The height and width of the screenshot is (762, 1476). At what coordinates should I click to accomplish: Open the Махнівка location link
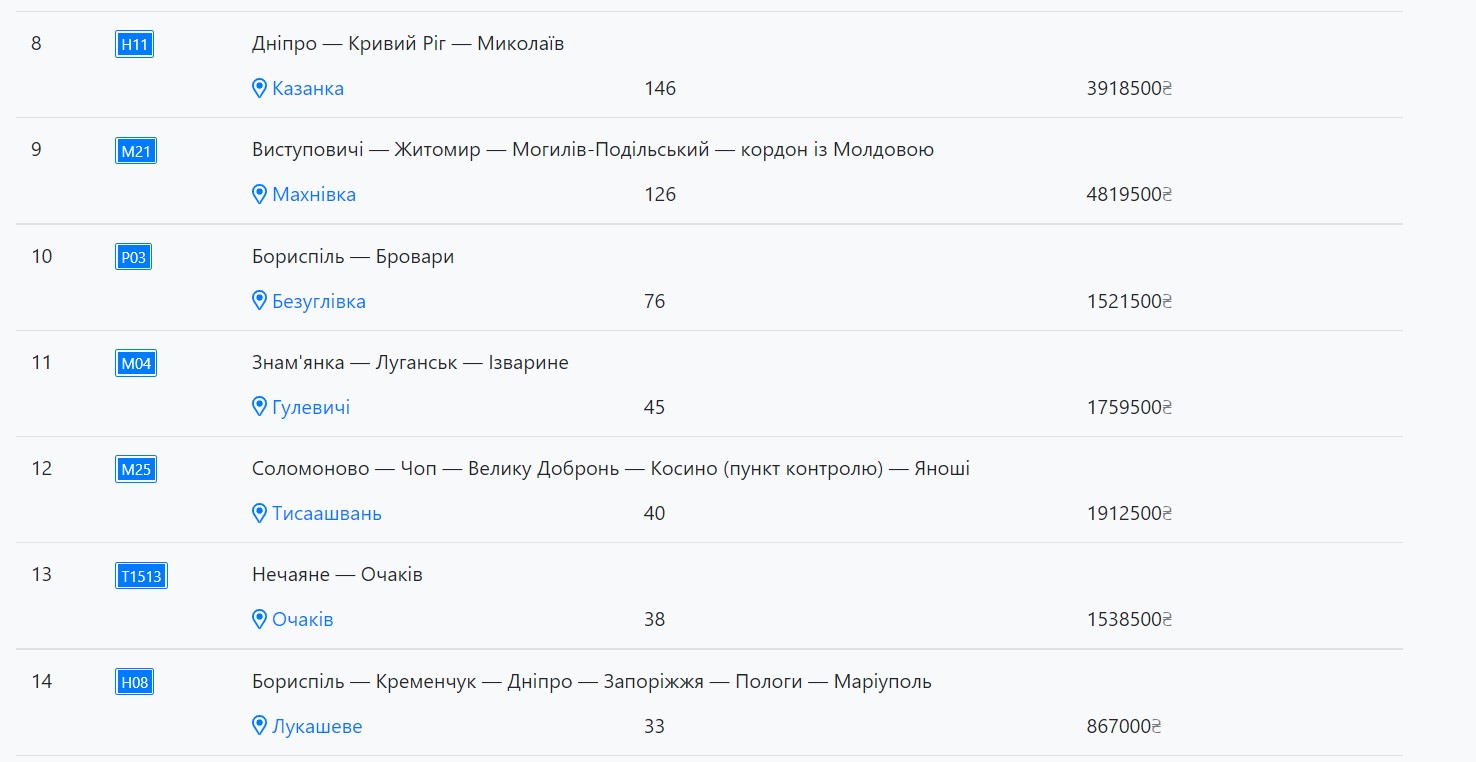pyautogui.click(x=314, y=194)
